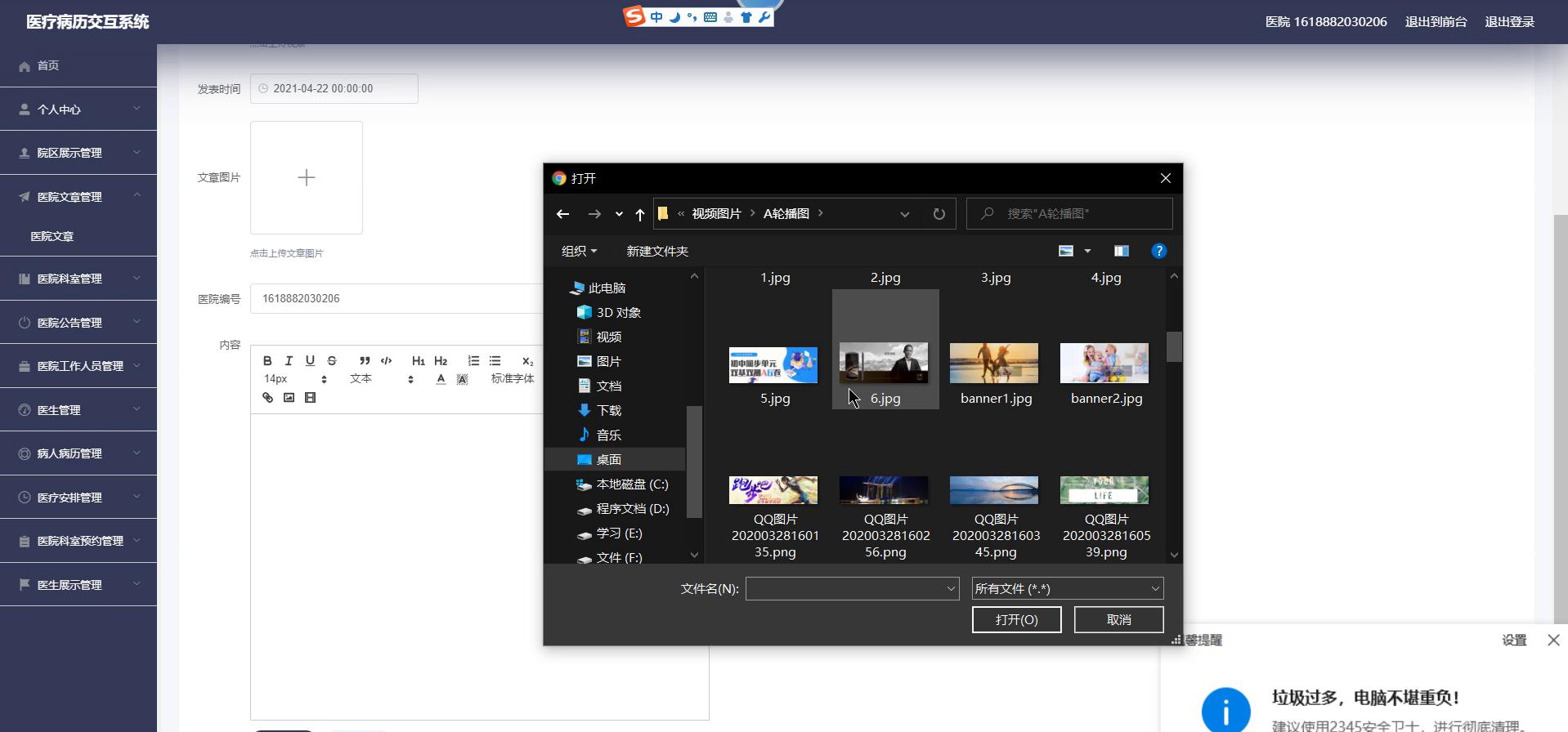
Task: Open the file type filter dropdown
Action: [1067, 588]
